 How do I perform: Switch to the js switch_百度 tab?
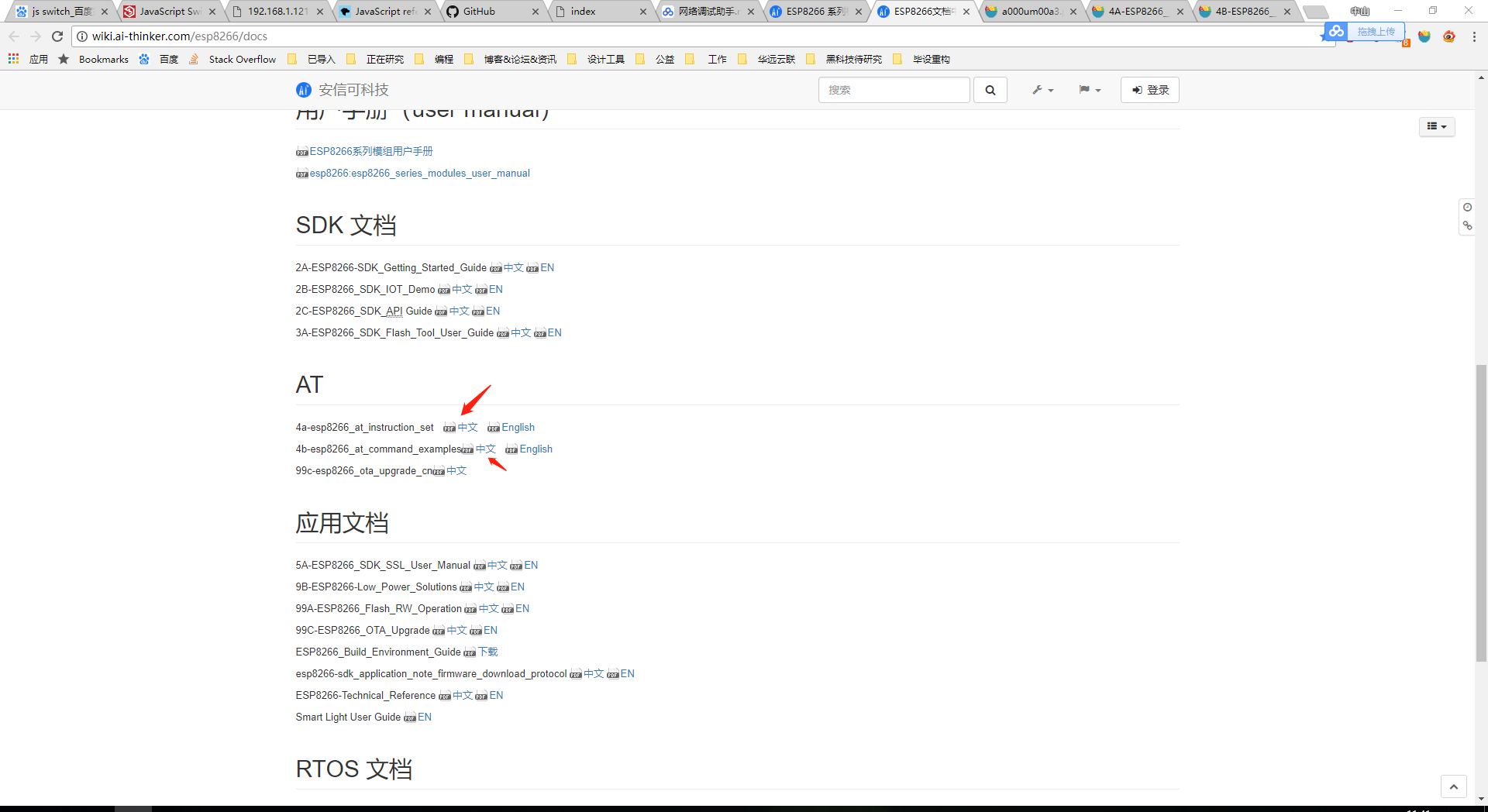click(62, 12)
